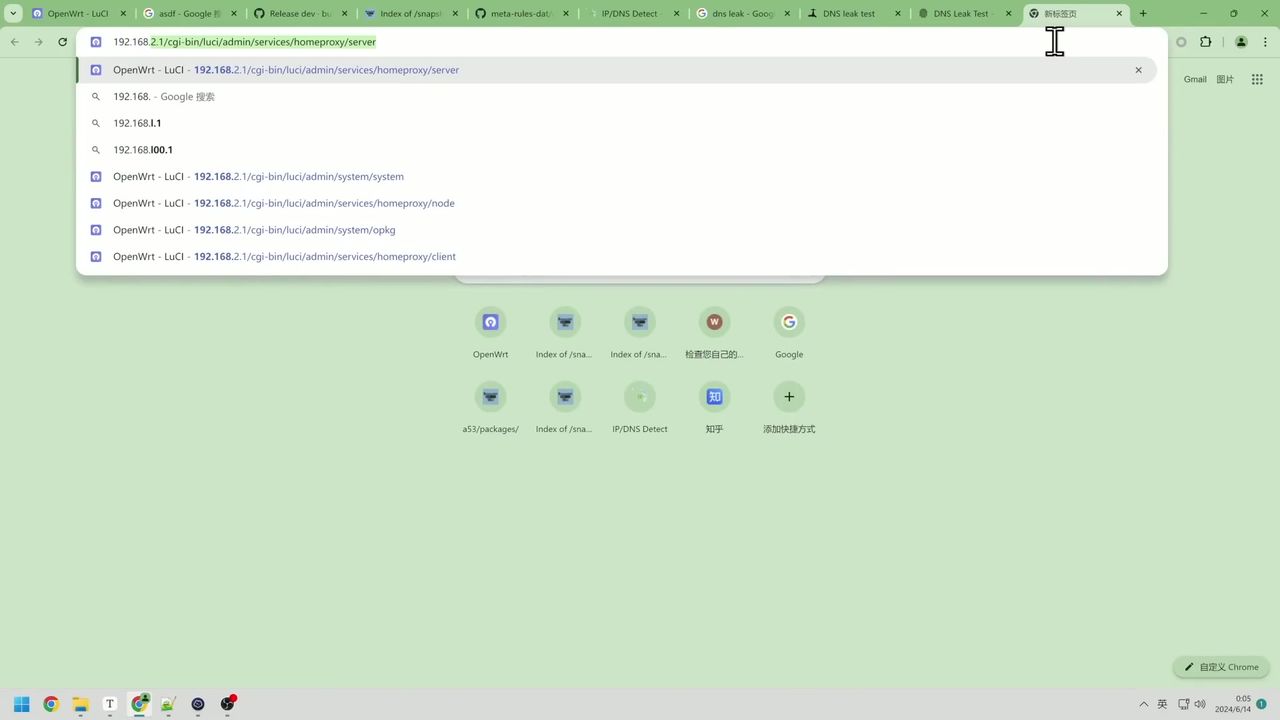Open the 知乎 shortcut tile

pyautogui.click(x=714, y=397)
